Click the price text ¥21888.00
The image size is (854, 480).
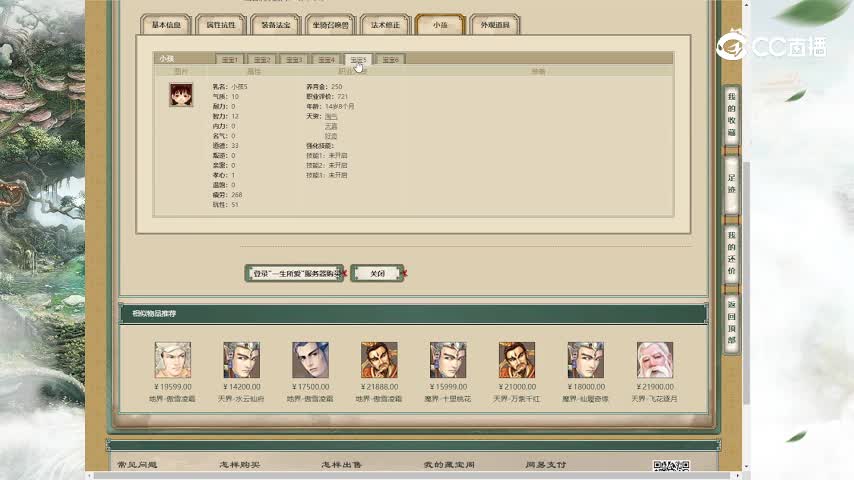tap(379, 387)
